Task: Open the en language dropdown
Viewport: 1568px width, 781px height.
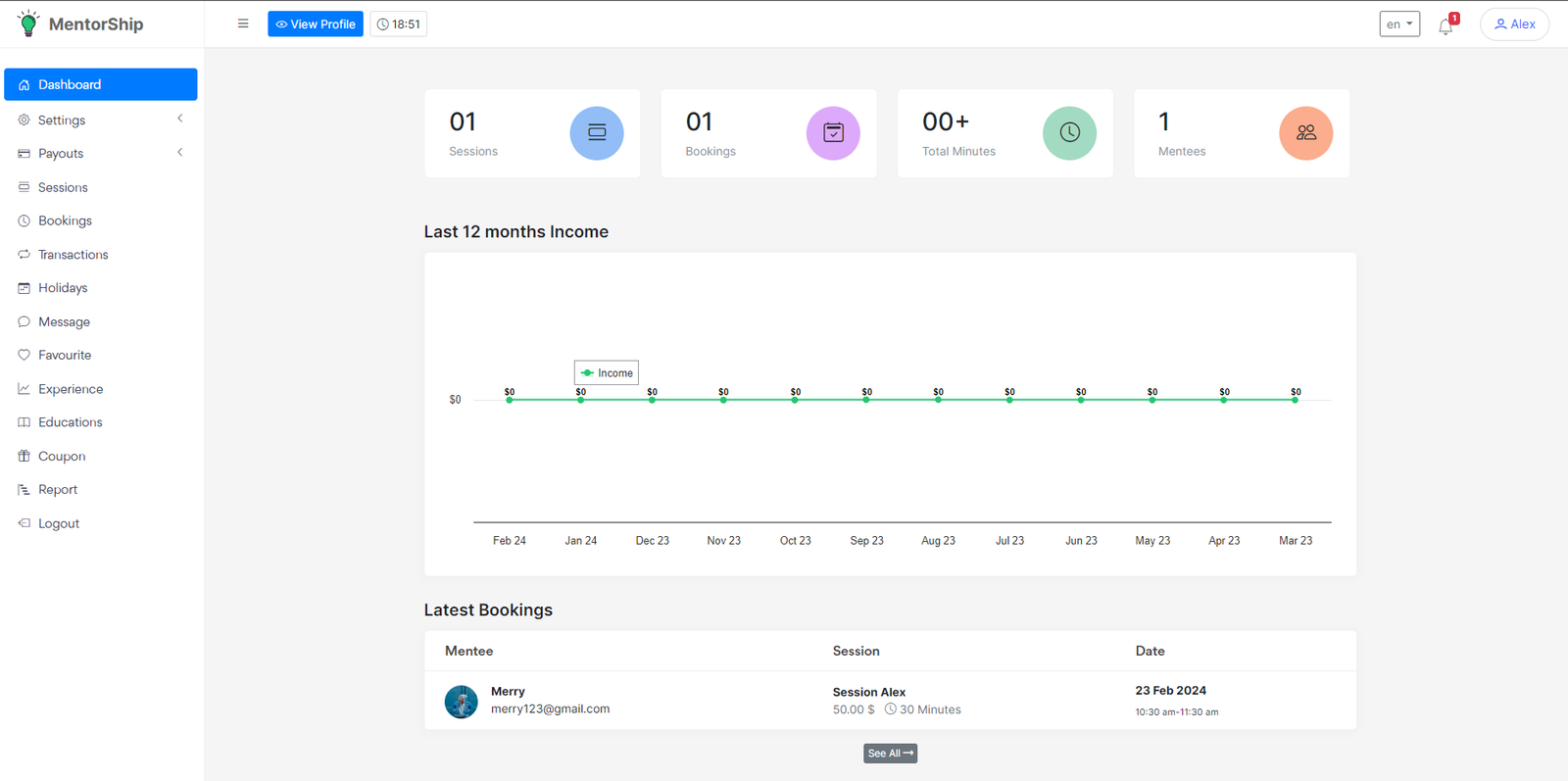Action: click(x=1398, y=24)
